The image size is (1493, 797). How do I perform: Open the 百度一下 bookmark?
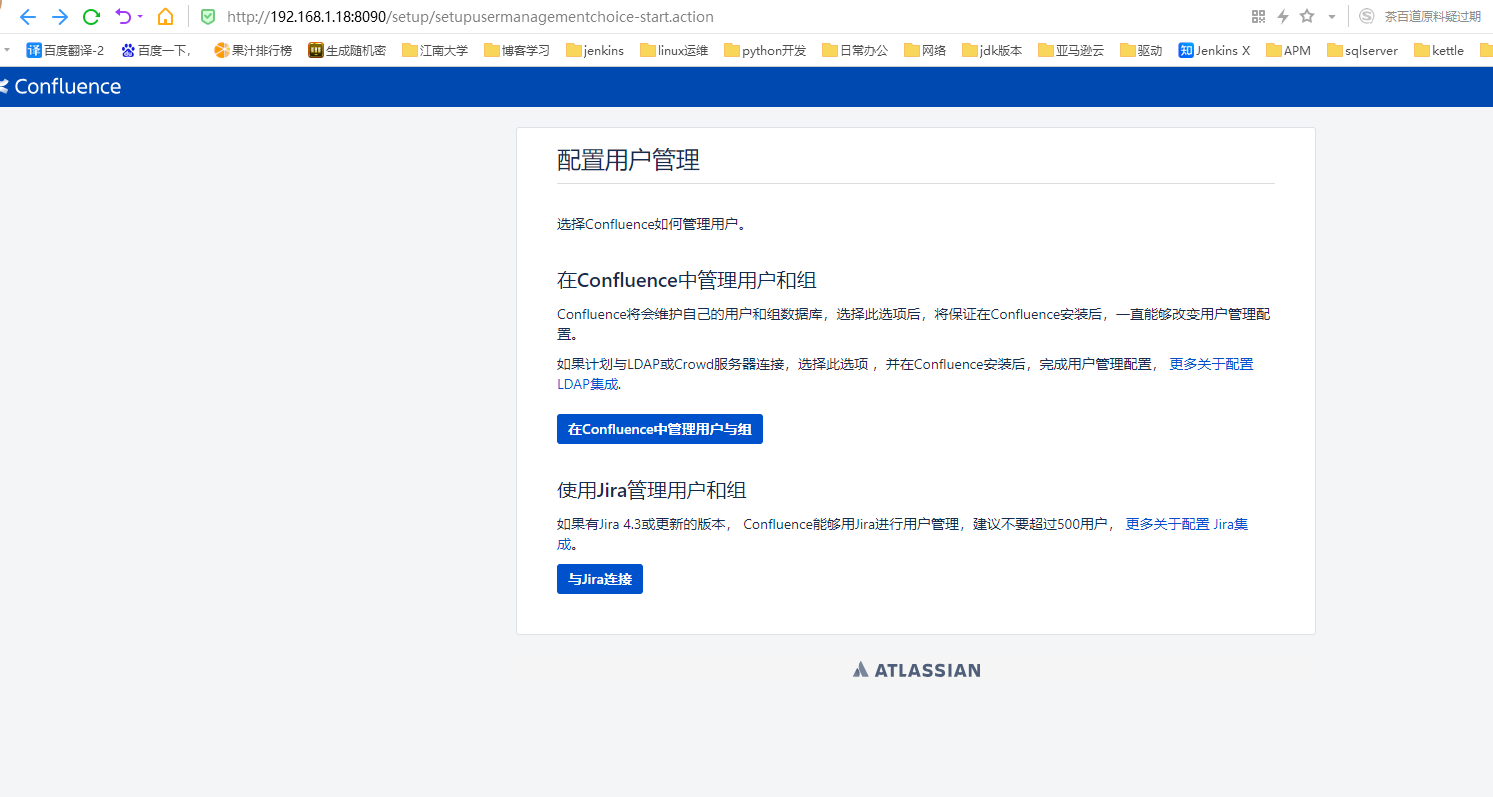tap(157, 50)
